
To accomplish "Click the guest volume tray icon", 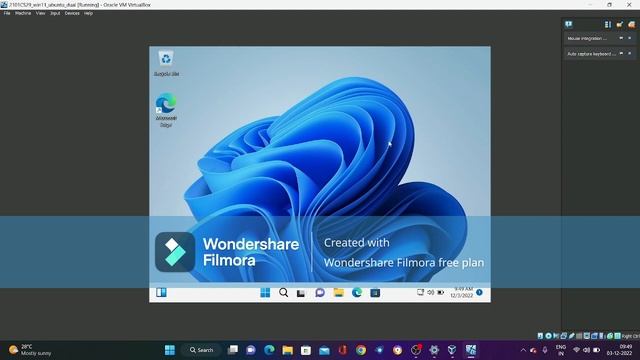I will click(431, 292).
